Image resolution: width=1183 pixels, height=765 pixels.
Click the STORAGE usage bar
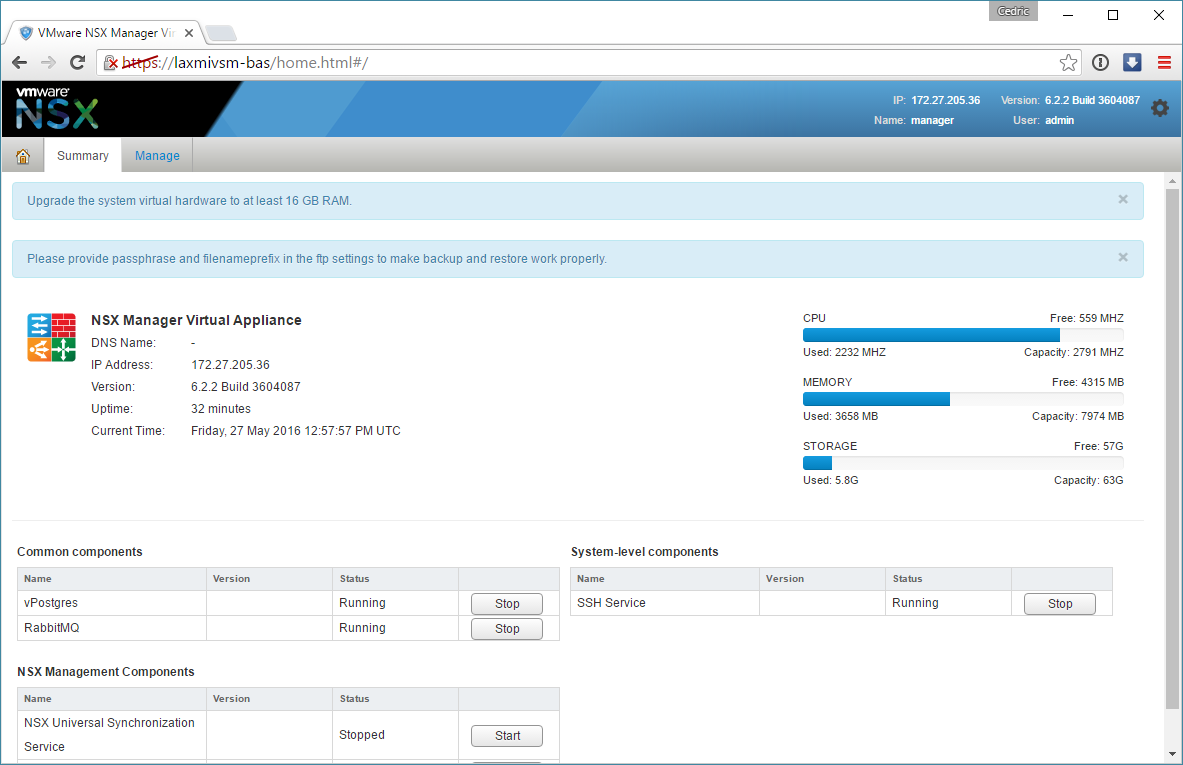click(963, 463)
